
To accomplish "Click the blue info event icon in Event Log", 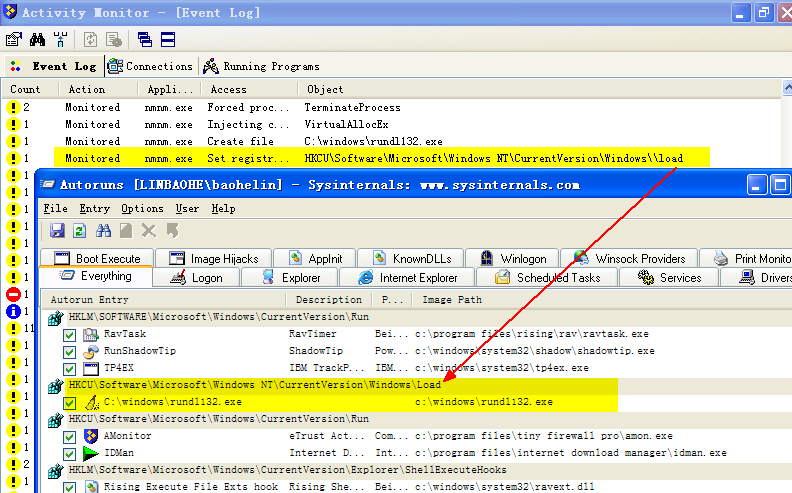I will point(13,312).
